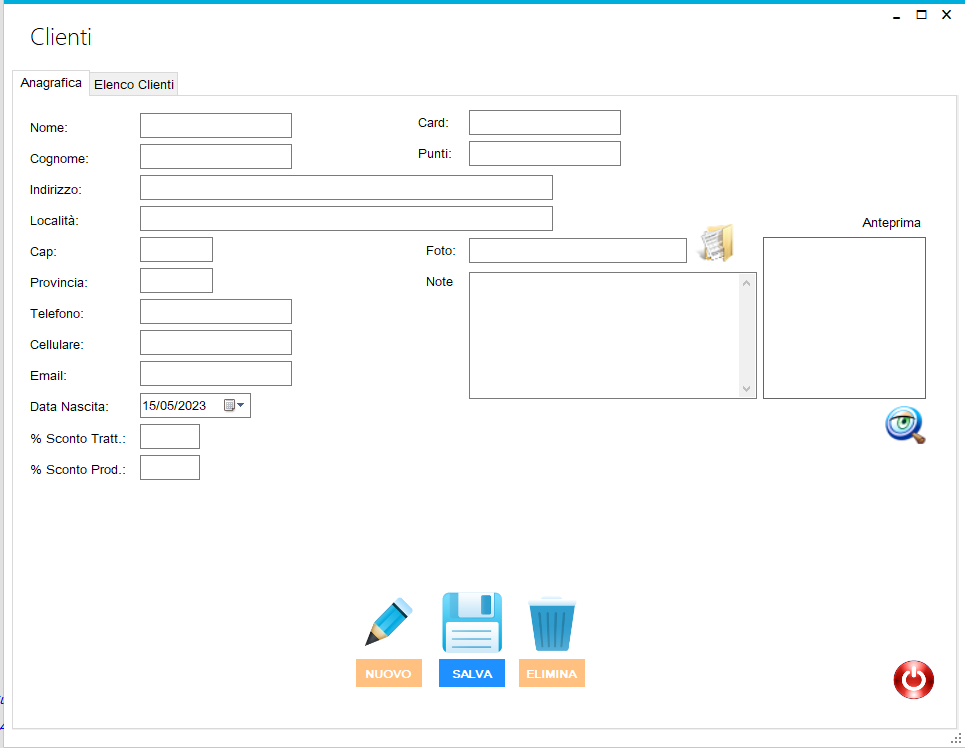This screenshot has height=748, width=965.
Task: Click the trash bin delete icon
Action: [552, 624]
